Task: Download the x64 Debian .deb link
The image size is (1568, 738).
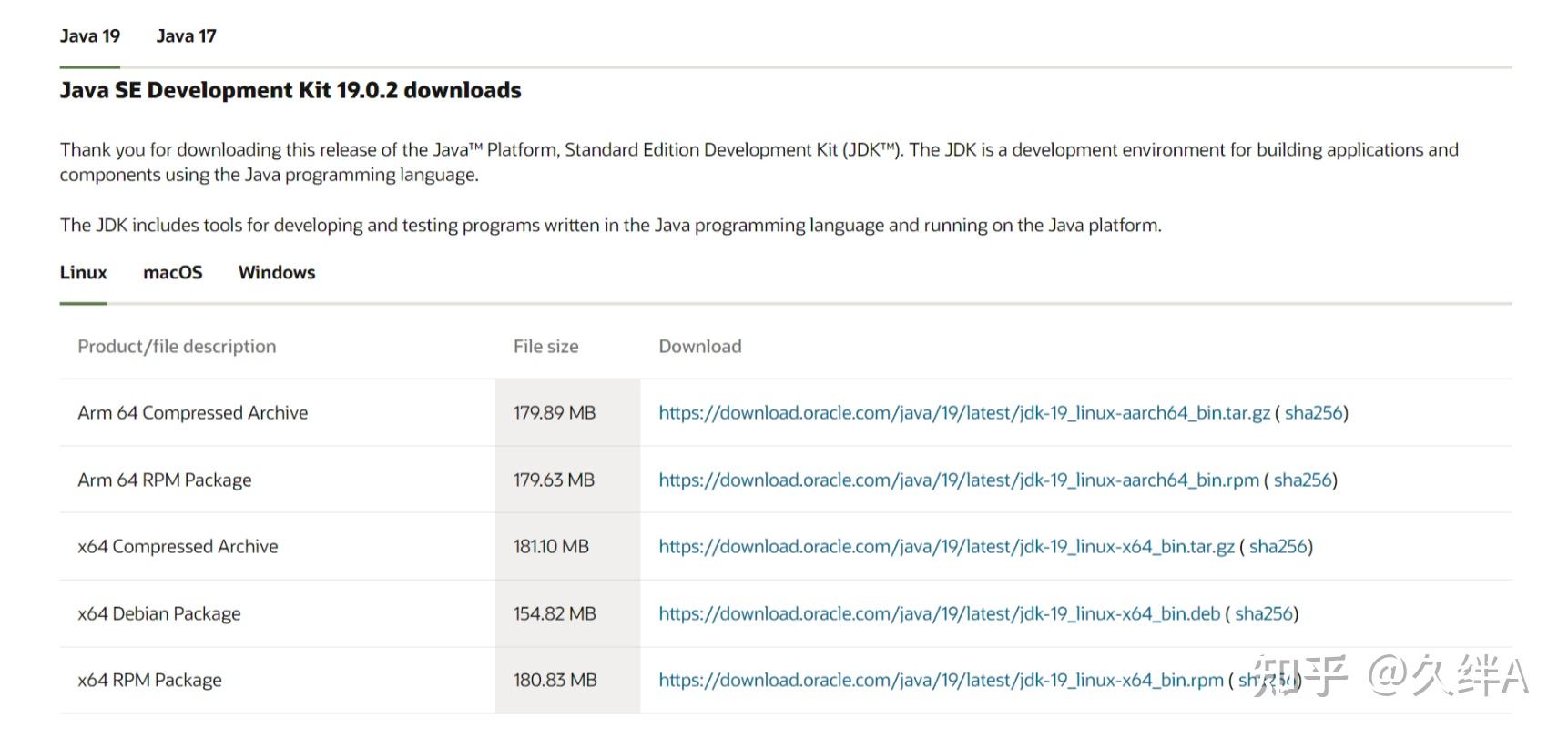Action: point(939,614)
